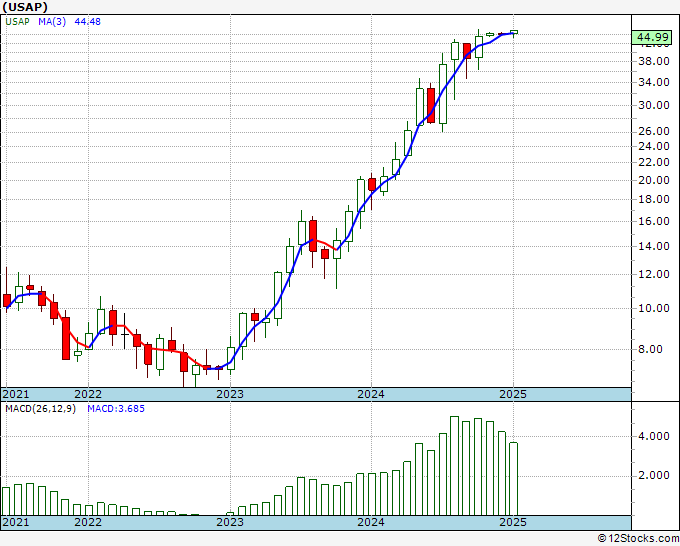The image size is (680, 546).
Task: Click the 2021 marker on MACD timeline
Action: pos(16,522)
